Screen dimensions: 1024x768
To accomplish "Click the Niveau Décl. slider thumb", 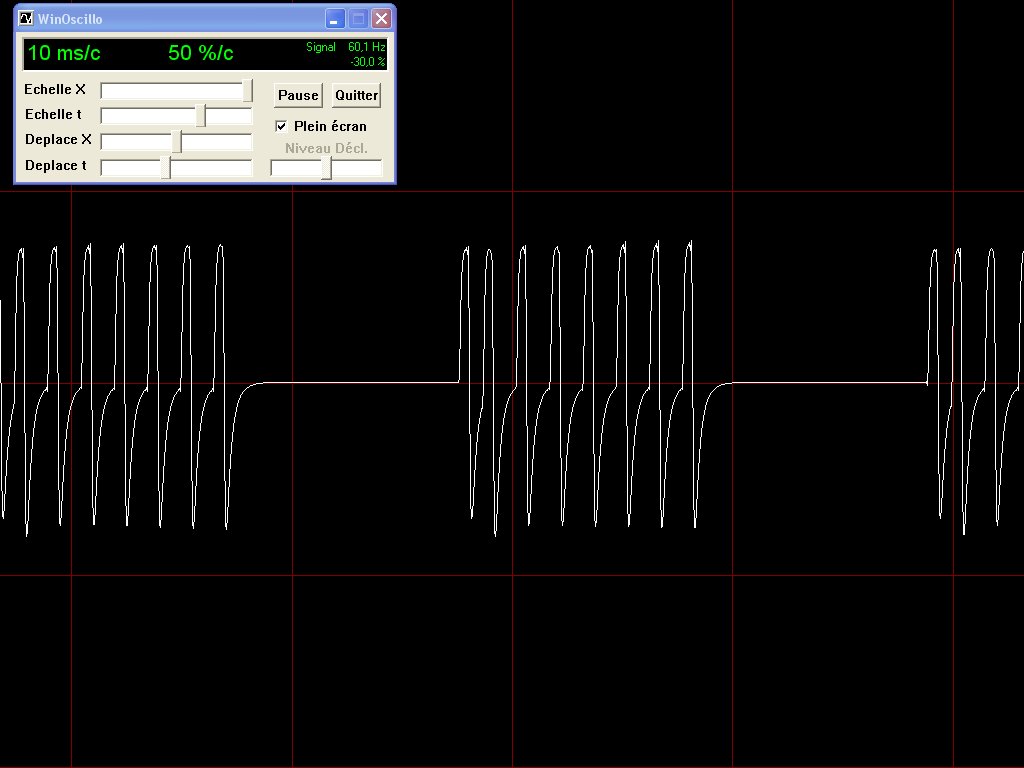I will [327, 168].
